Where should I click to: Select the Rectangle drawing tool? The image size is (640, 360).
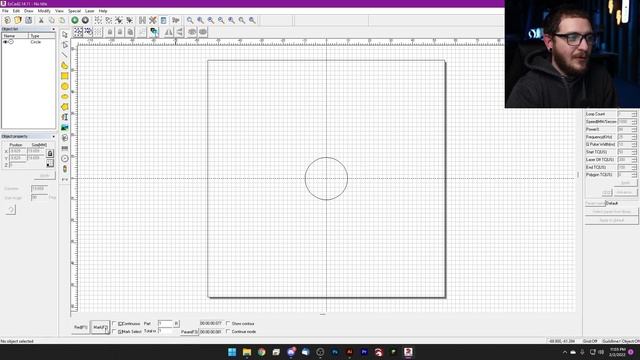click(x=64, y=76)
